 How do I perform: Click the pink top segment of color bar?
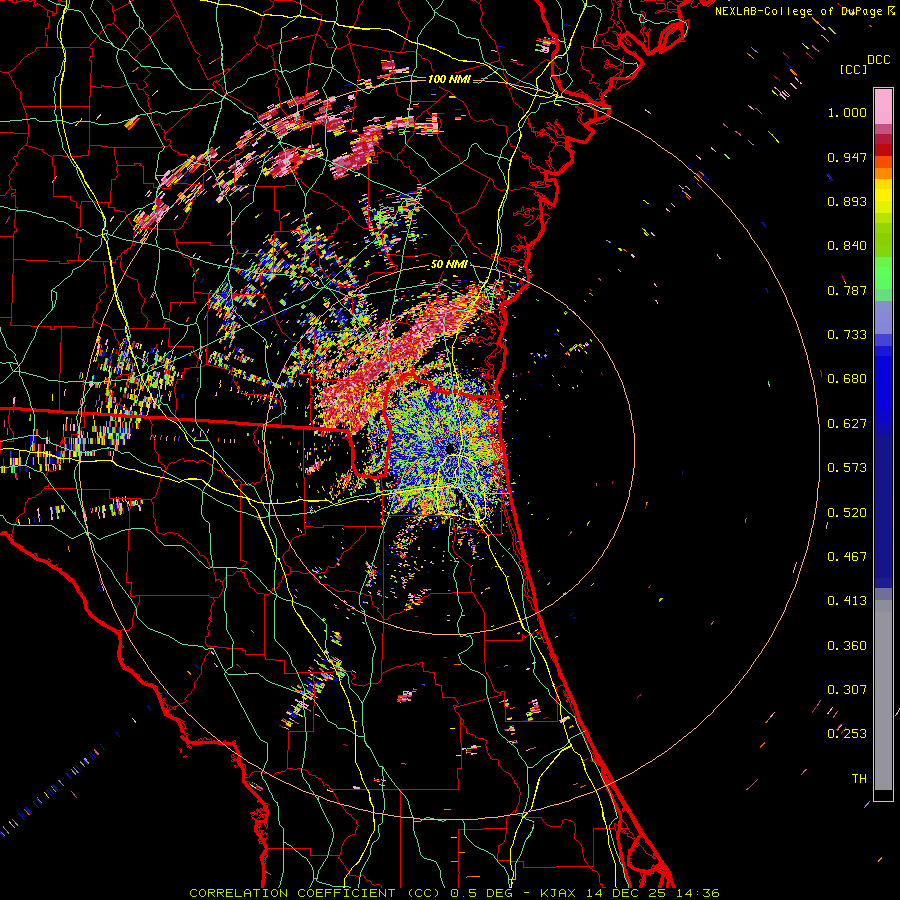(883, 106)
